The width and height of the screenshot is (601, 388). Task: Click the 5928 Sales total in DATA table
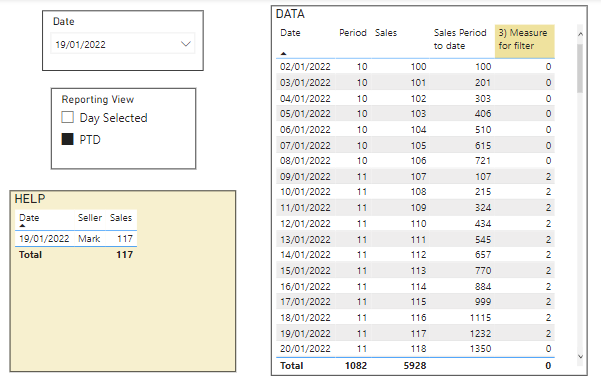(415, 366)
